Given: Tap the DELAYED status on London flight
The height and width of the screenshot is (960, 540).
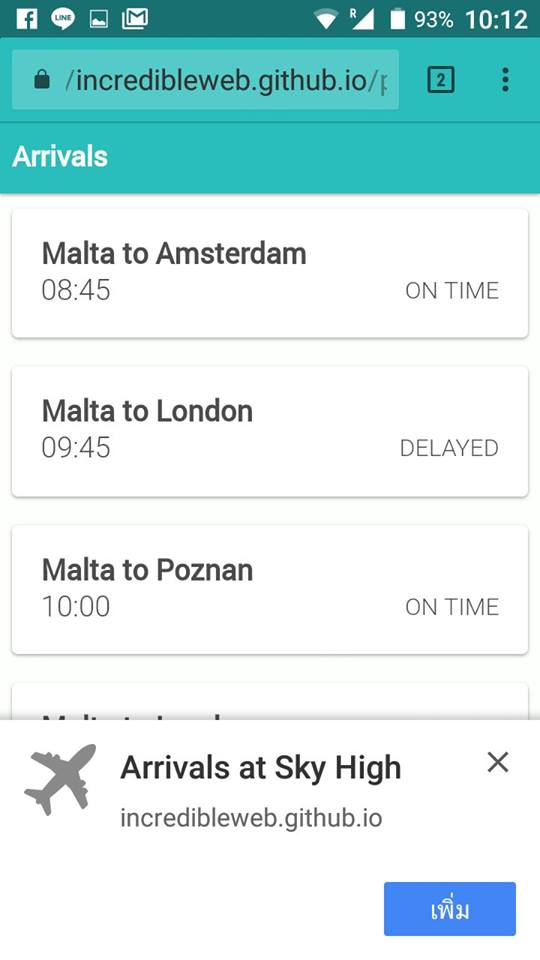Looking at the screenshot, I should point(449,448).
